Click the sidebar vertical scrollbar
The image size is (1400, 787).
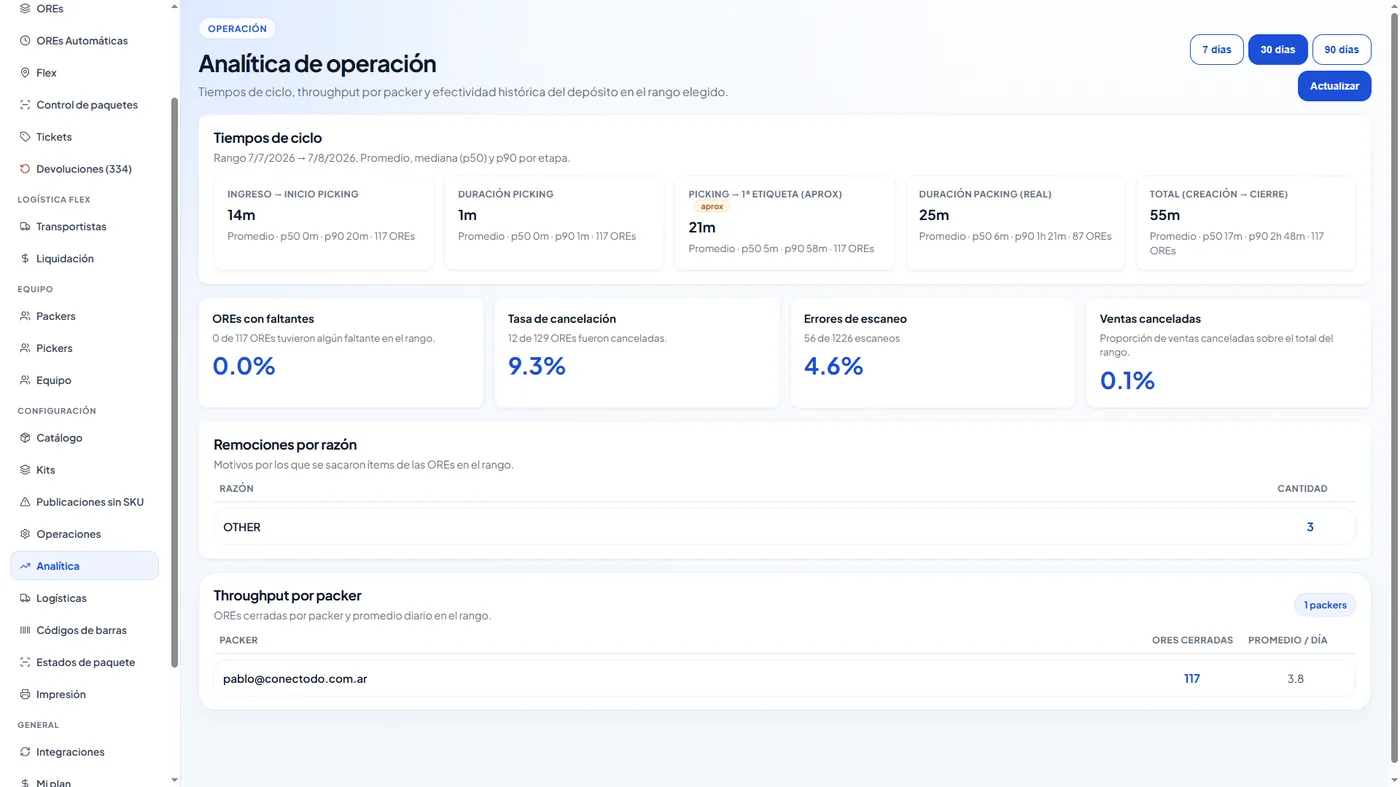(175, 382)
